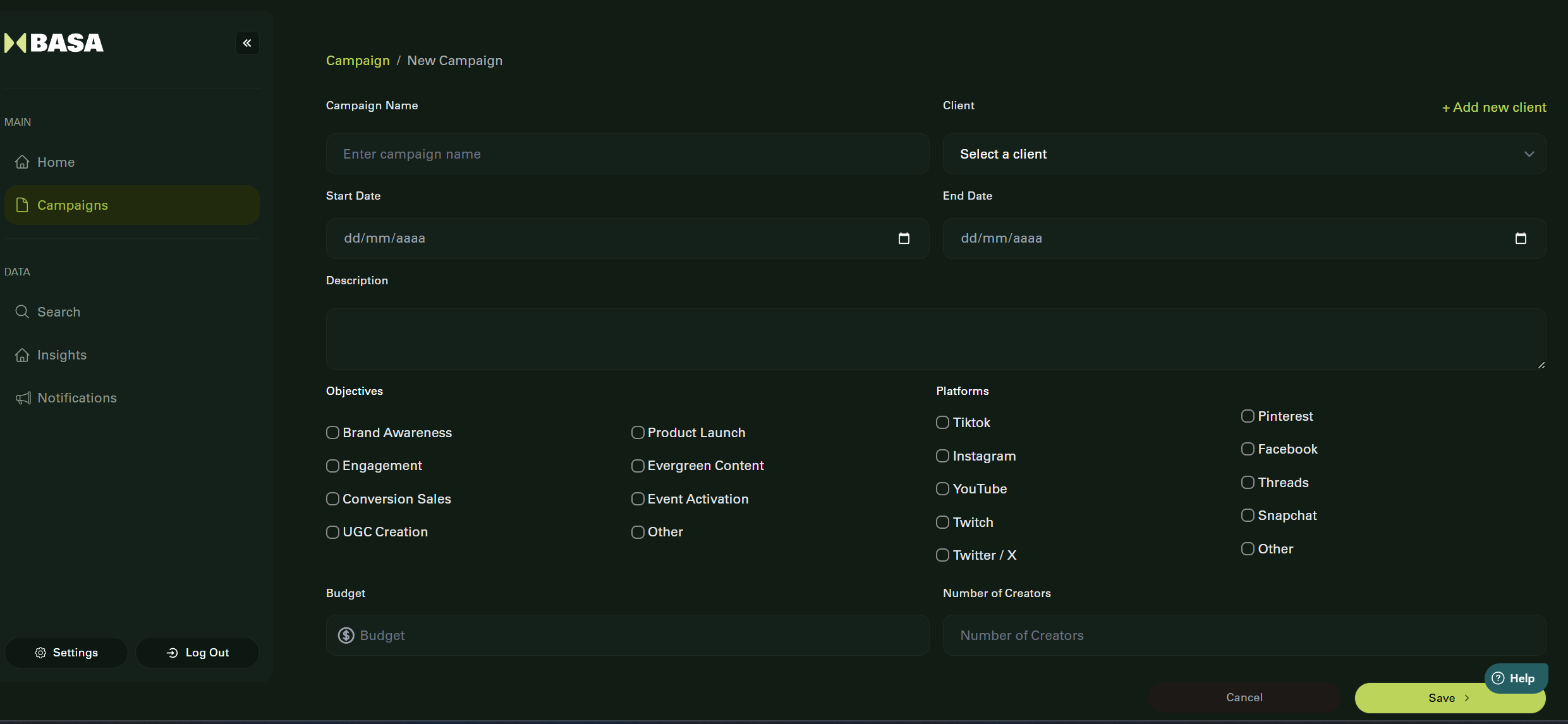Click the dollar icon in Budget field
This screenshot has width=1568, height=724.
point(346,636)
